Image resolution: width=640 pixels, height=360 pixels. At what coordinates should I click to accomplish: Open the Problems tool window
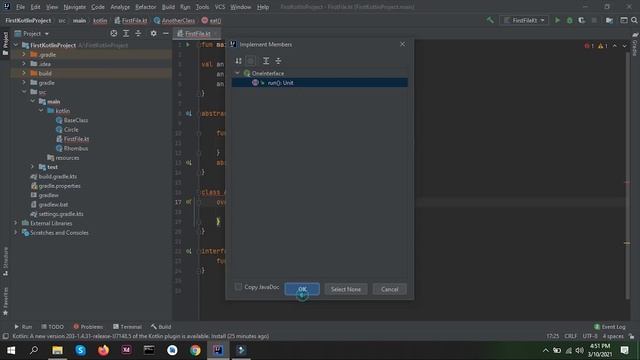point(88,327)
